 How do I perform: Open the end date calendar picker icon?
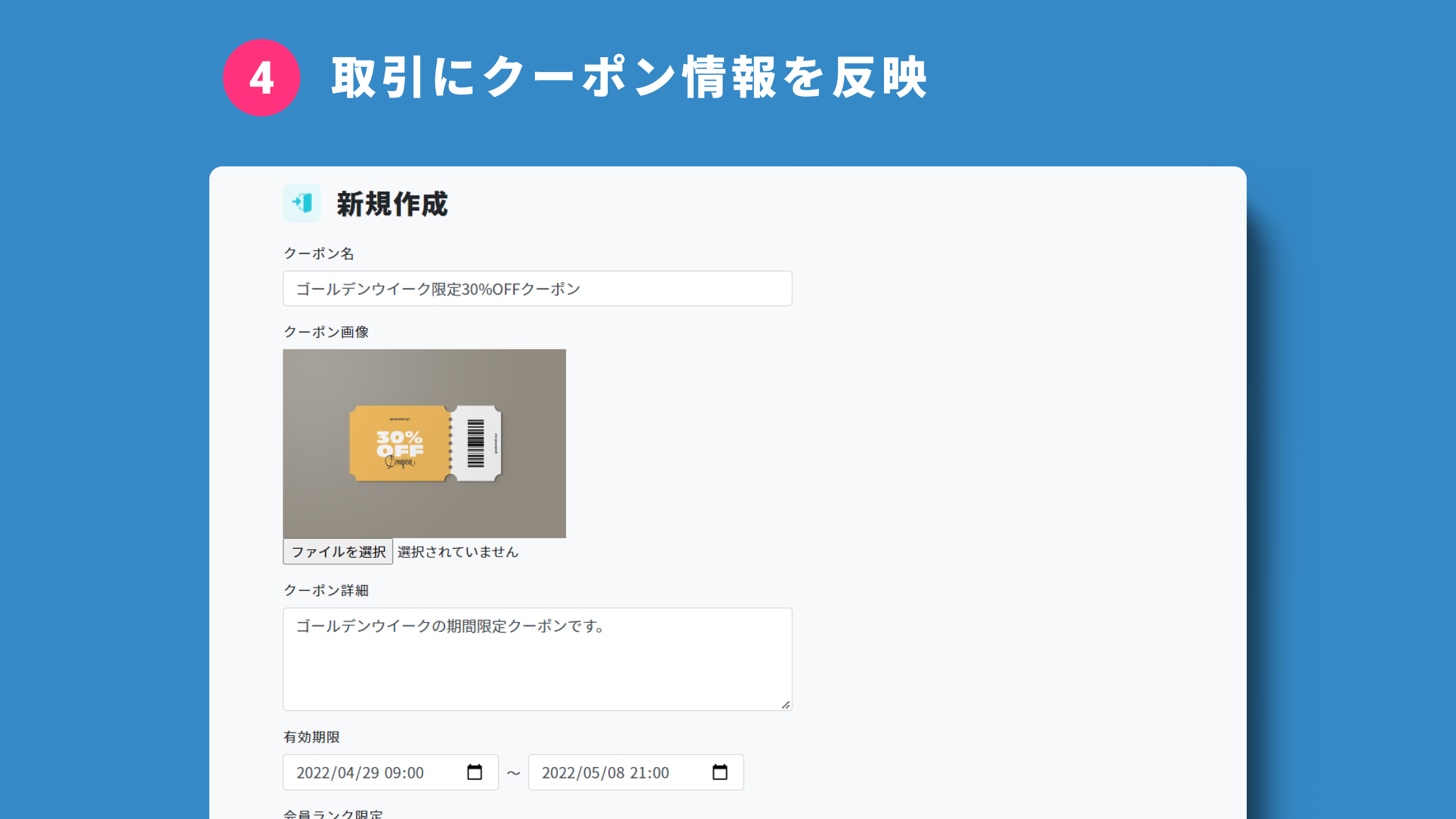pos(720,772)
